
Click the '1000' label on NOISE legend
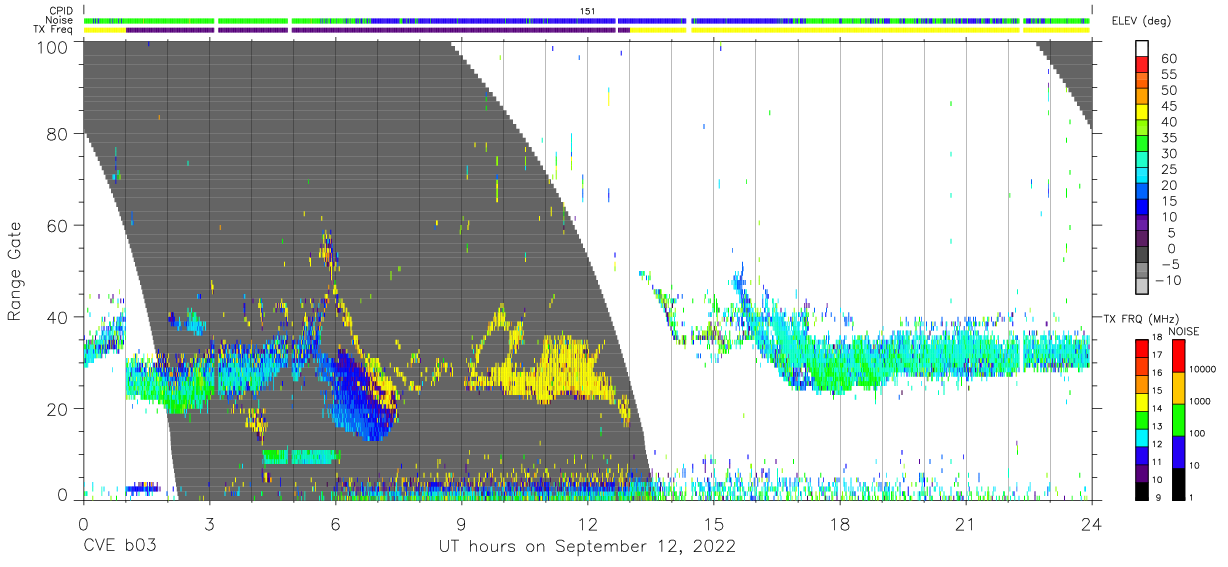point(1202,402)
